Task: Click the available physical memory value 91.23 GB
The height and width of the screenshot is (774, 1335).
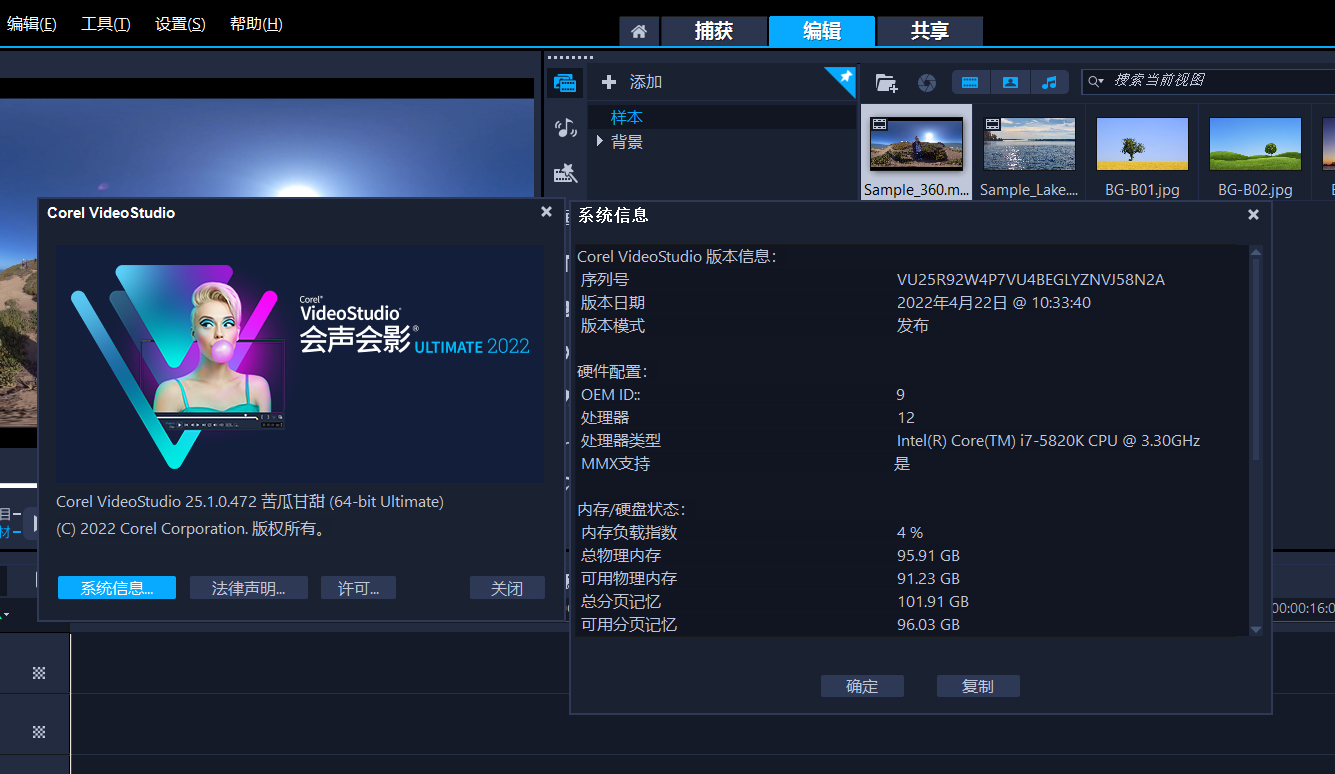Action: [x=928, y=579]
